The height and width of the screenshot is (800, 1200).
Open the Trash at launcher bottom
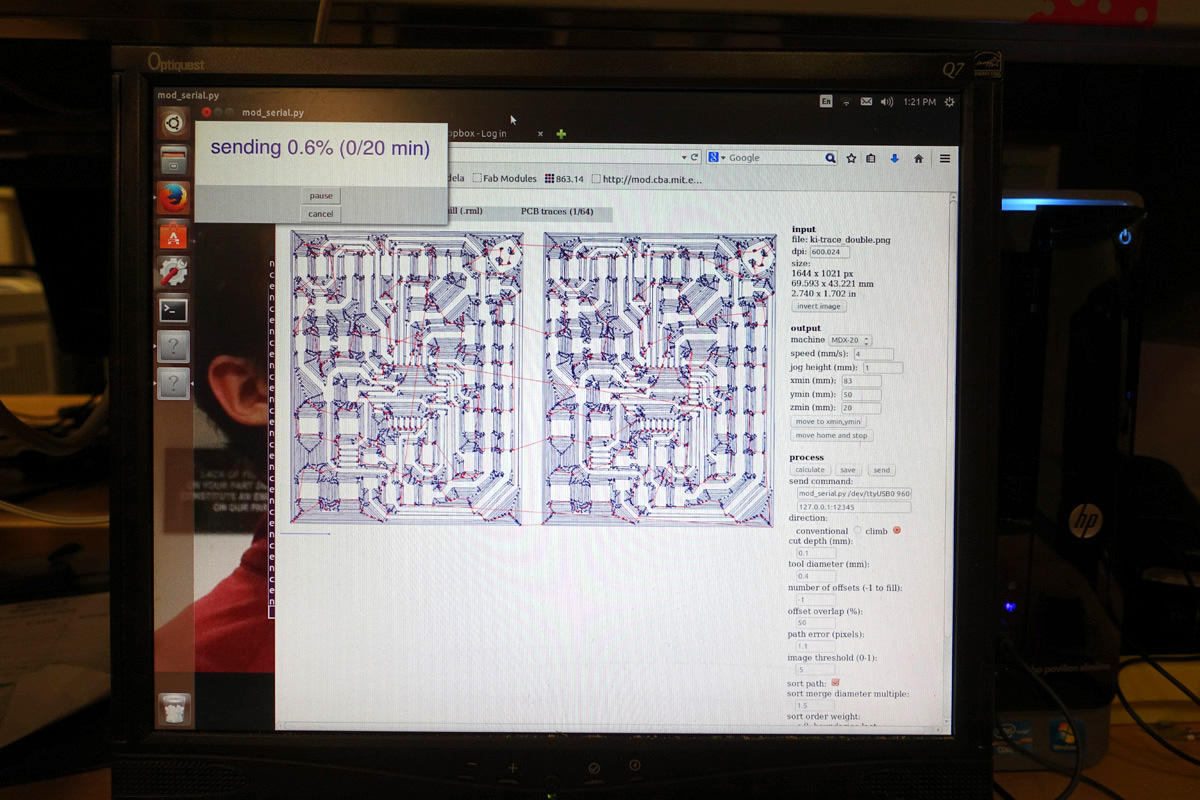click(174, 709)
